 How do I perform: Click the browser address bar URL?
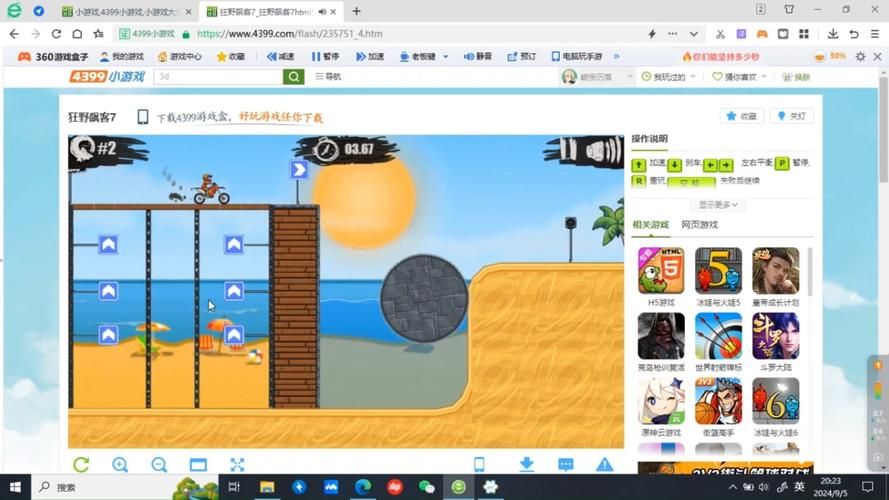coord(290,34)
